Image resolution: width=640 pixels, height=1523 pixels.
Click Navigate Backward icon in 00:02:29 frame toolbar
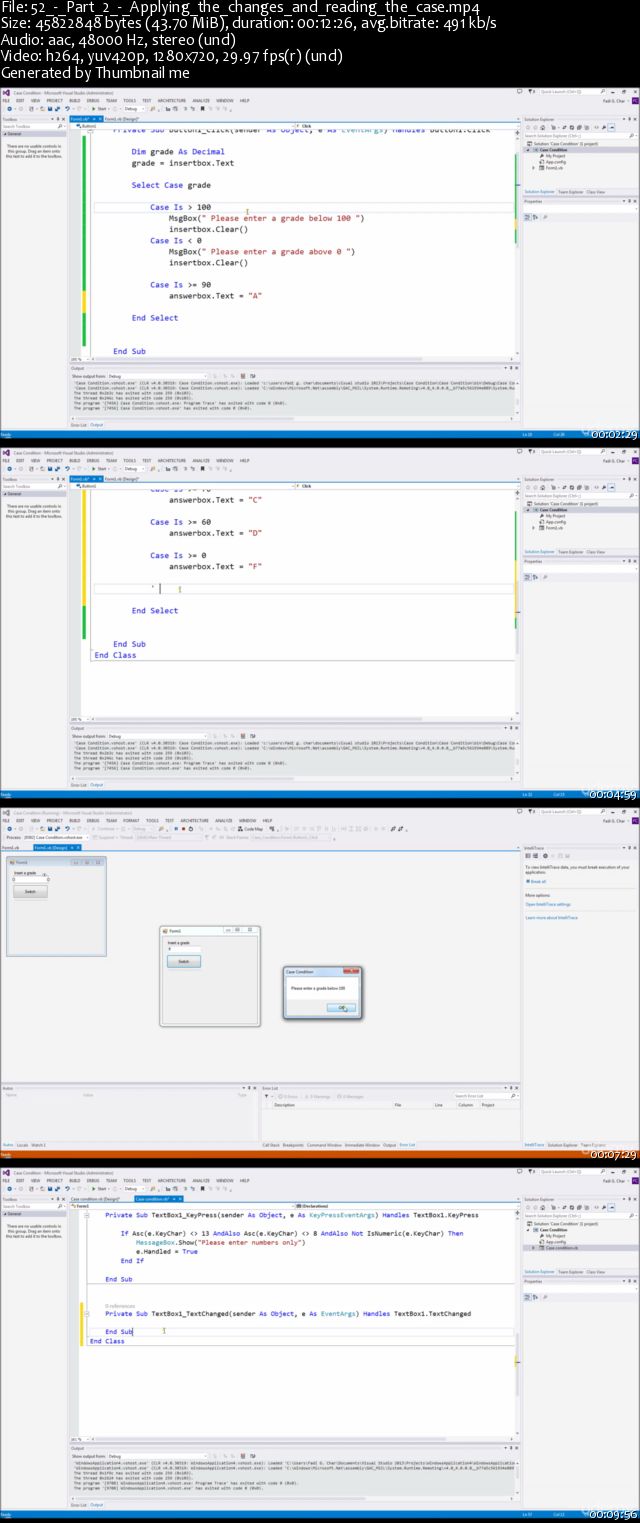(7, 108)
